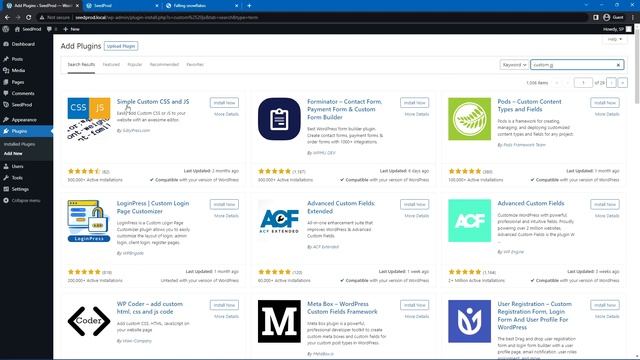The width and height of the screenshot is (640, 360).
Task: Install Advanced Custom Fields Extended
Action: 414,204
